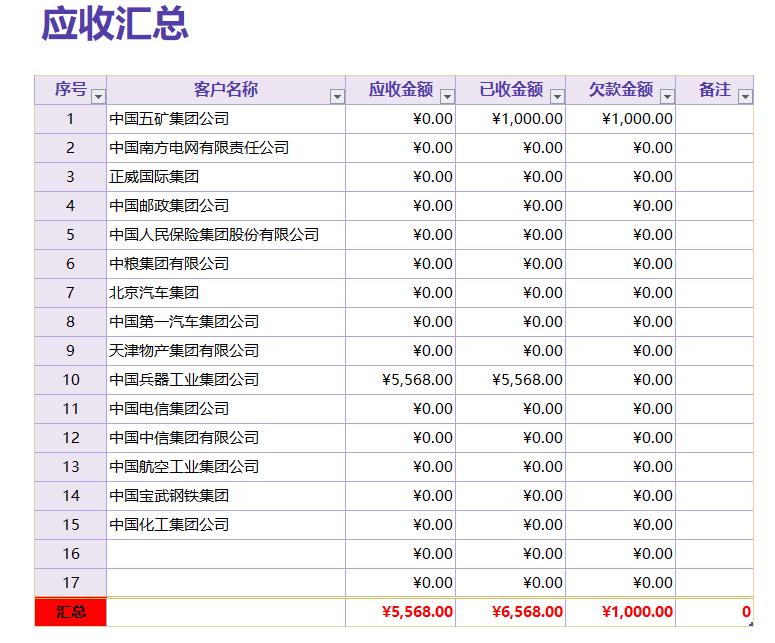Select cell 中国五矿集团公司
This screenshot has width=775, height=643.
click(x=226, y=119)
